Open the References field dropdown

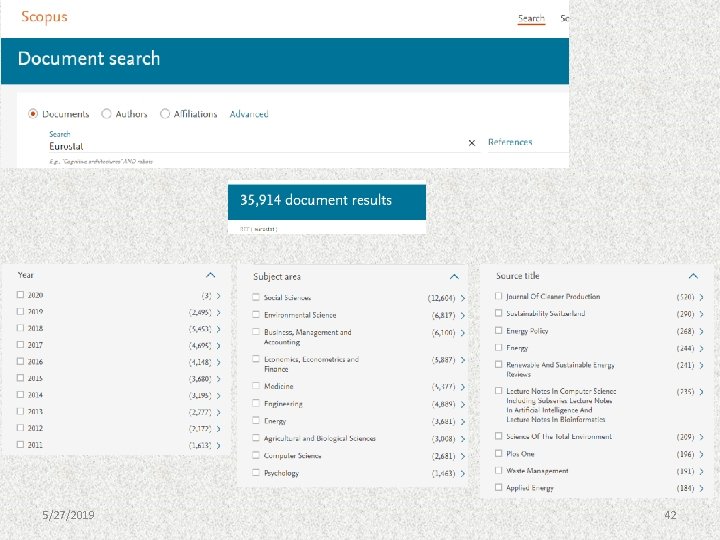(x=510, y=142)
